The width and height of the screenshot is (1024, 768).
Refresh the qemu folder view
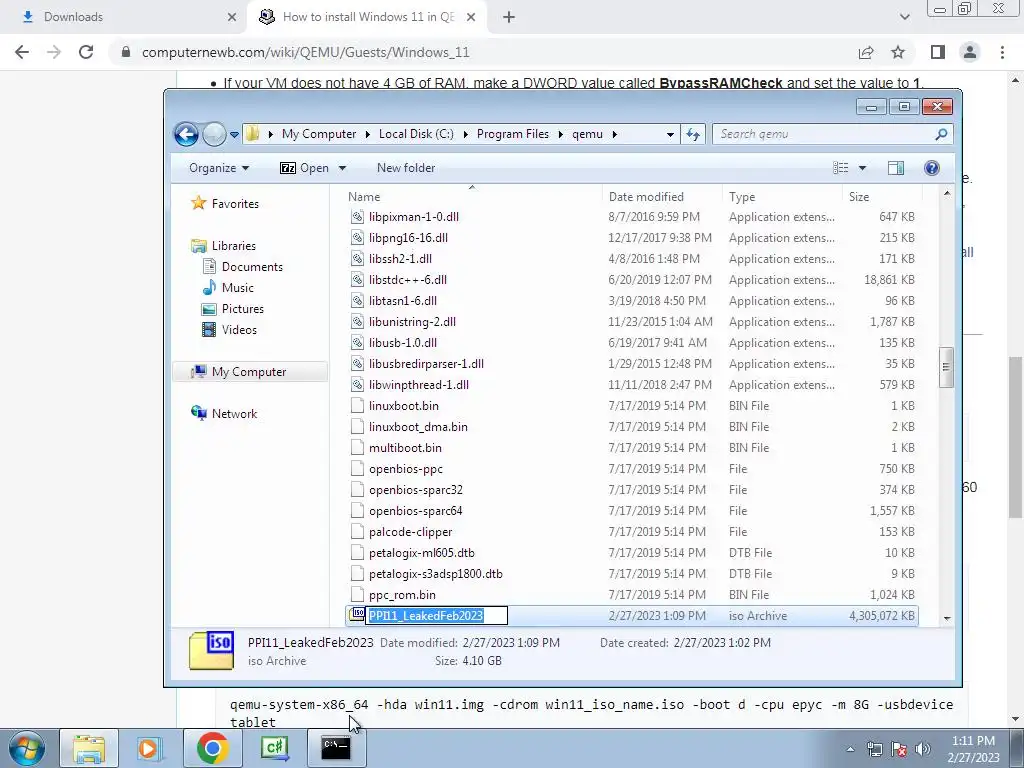coord(693,134)
